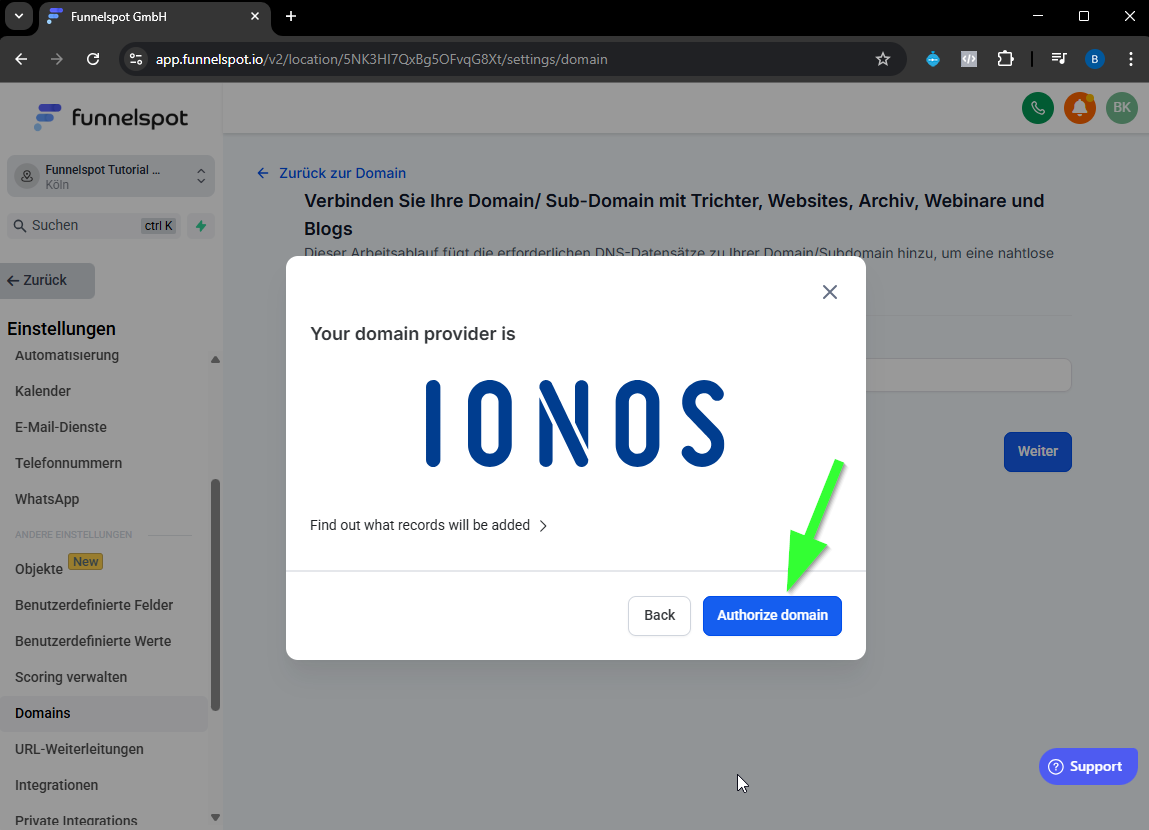Click the address bar URL
Image resolution: width=1149 pixels, height=830 pixels.
pos(381,59)
